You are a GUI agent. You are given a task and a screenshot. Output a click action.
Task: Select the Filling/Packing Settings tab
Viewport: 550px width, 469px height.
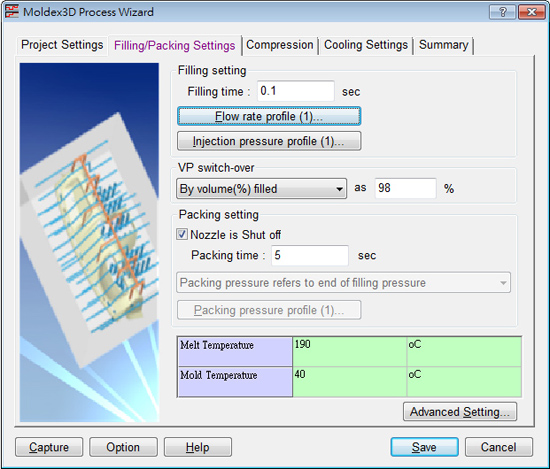pos(174,45)
